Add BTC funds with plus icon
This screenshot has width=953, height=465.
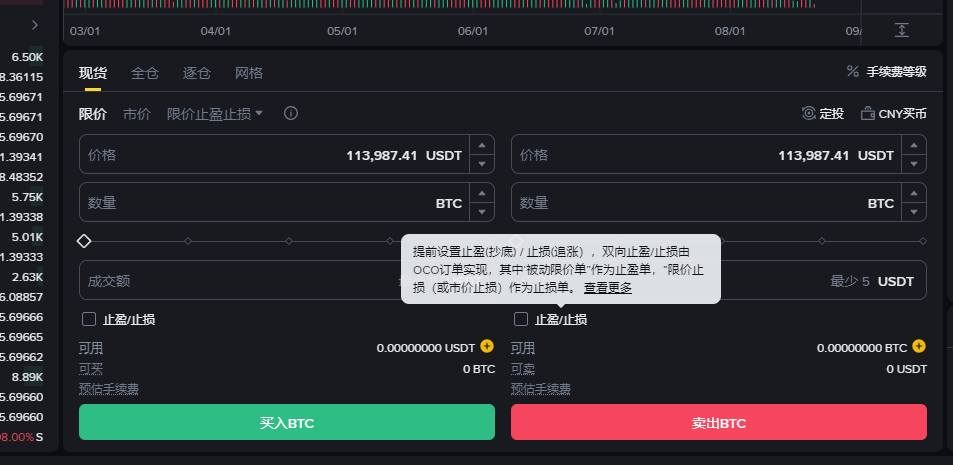(x=919, y=346)
